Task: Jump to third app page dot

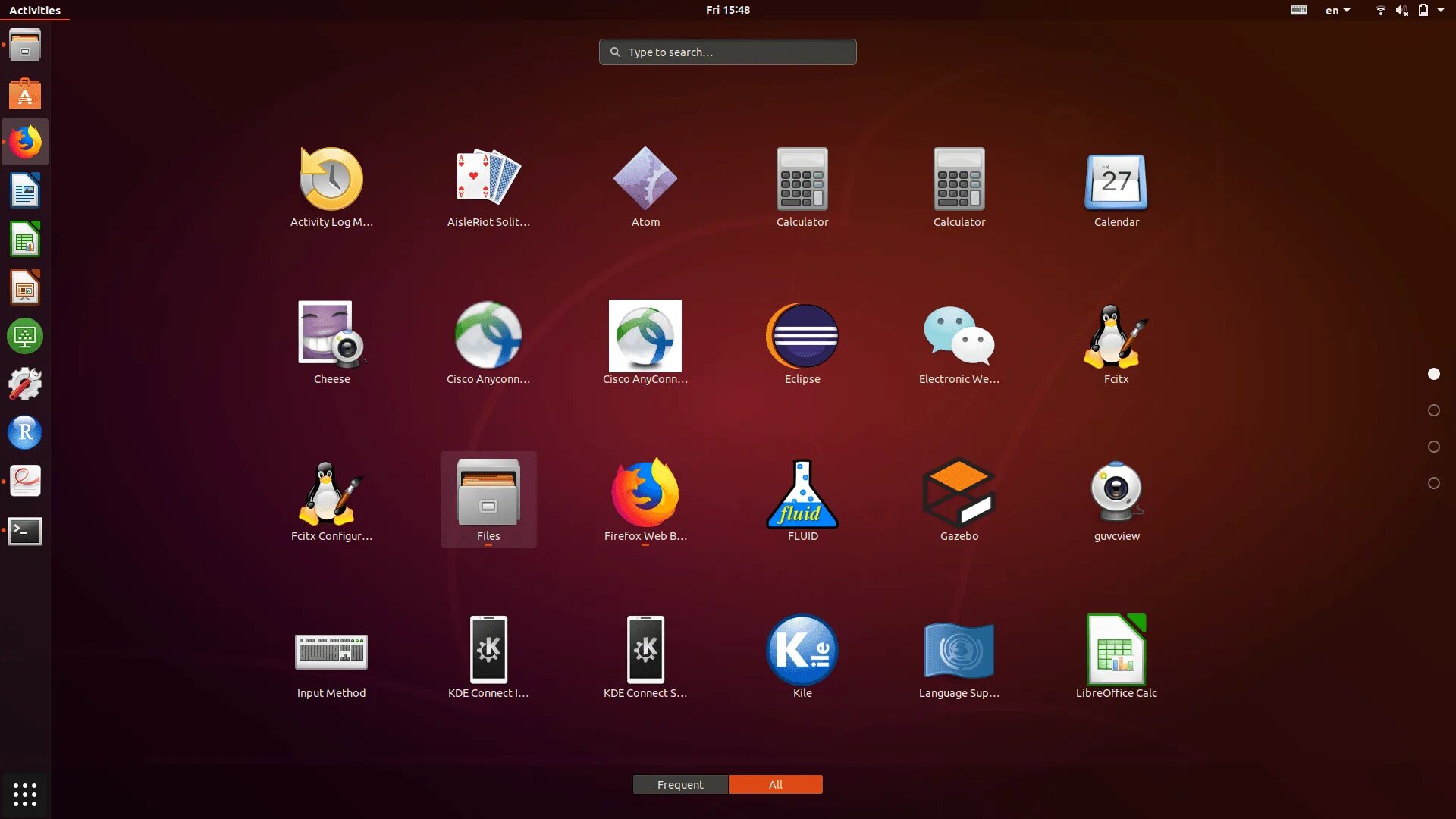Action: (1433, 447)
